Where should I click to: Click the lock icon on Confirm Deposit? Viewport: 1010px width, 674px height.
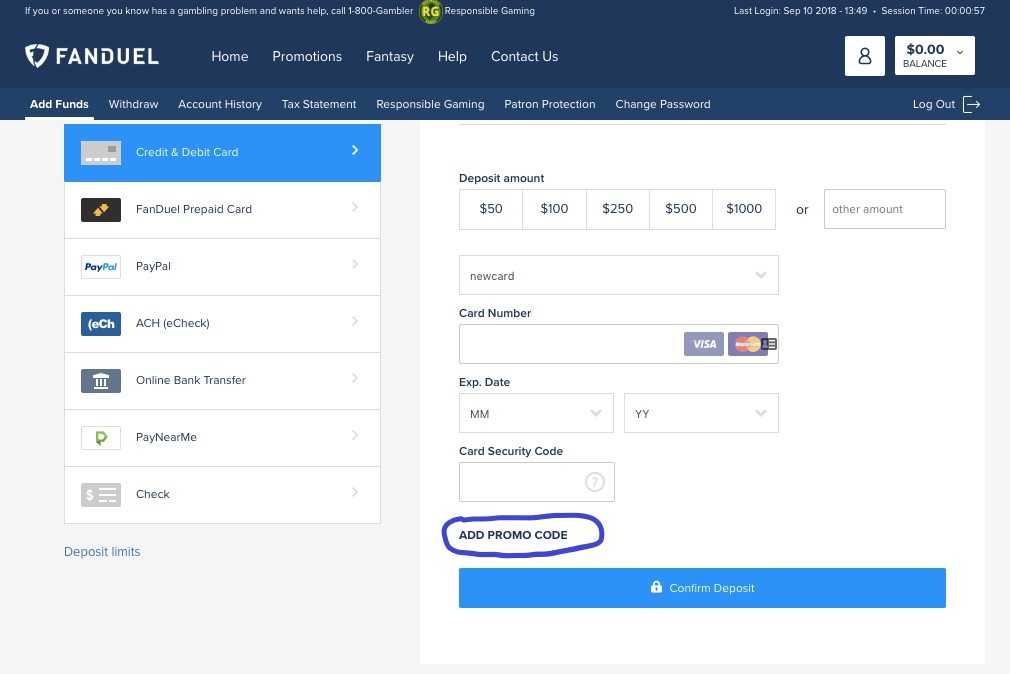click(x=656, y=586)
